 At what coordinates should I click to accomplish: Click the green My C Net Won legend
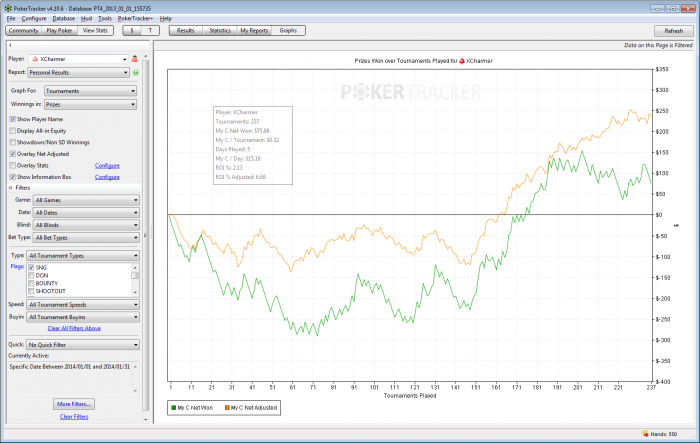pos(194,408)
